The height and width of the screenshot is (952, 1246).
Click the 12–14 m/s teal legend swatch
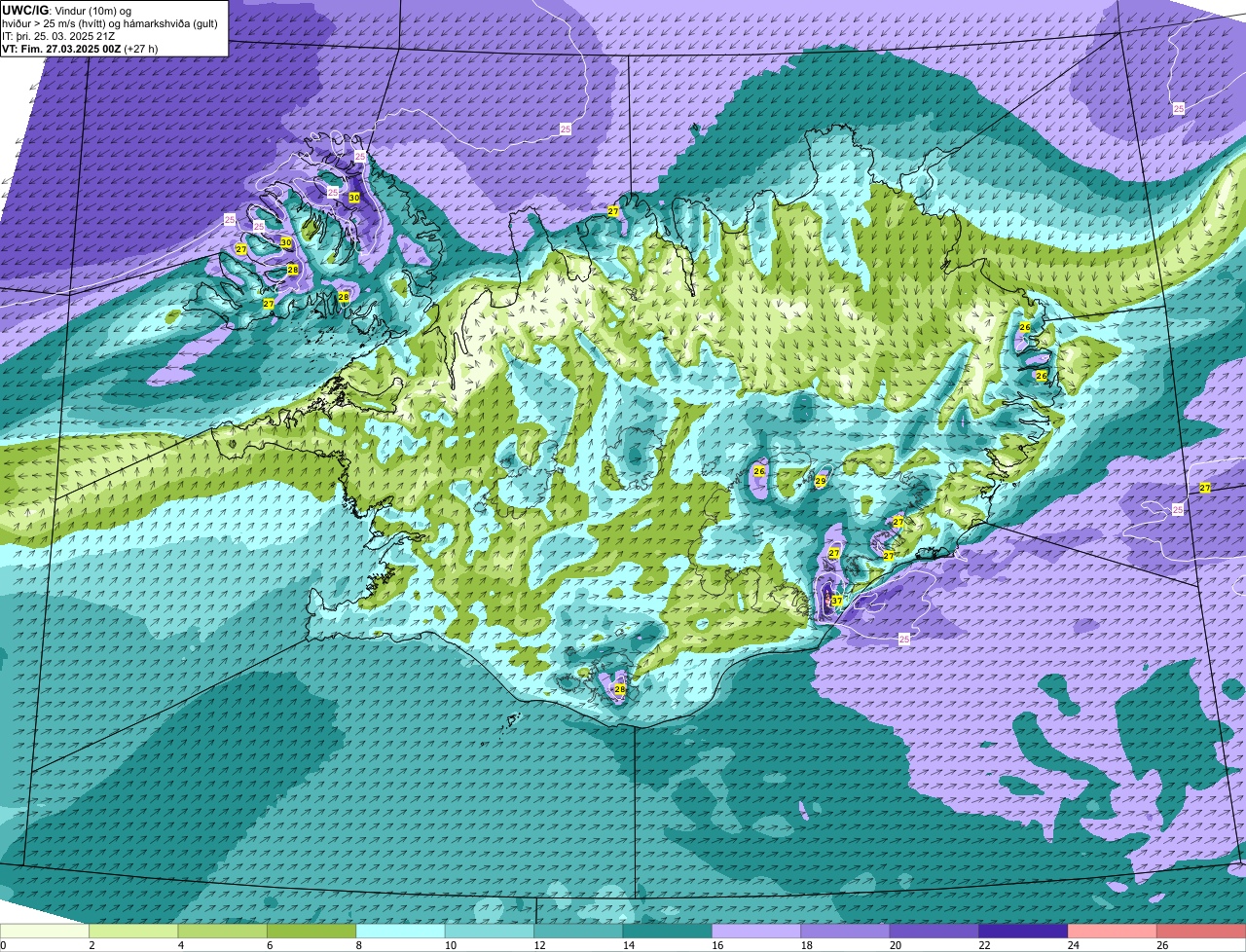578,932
